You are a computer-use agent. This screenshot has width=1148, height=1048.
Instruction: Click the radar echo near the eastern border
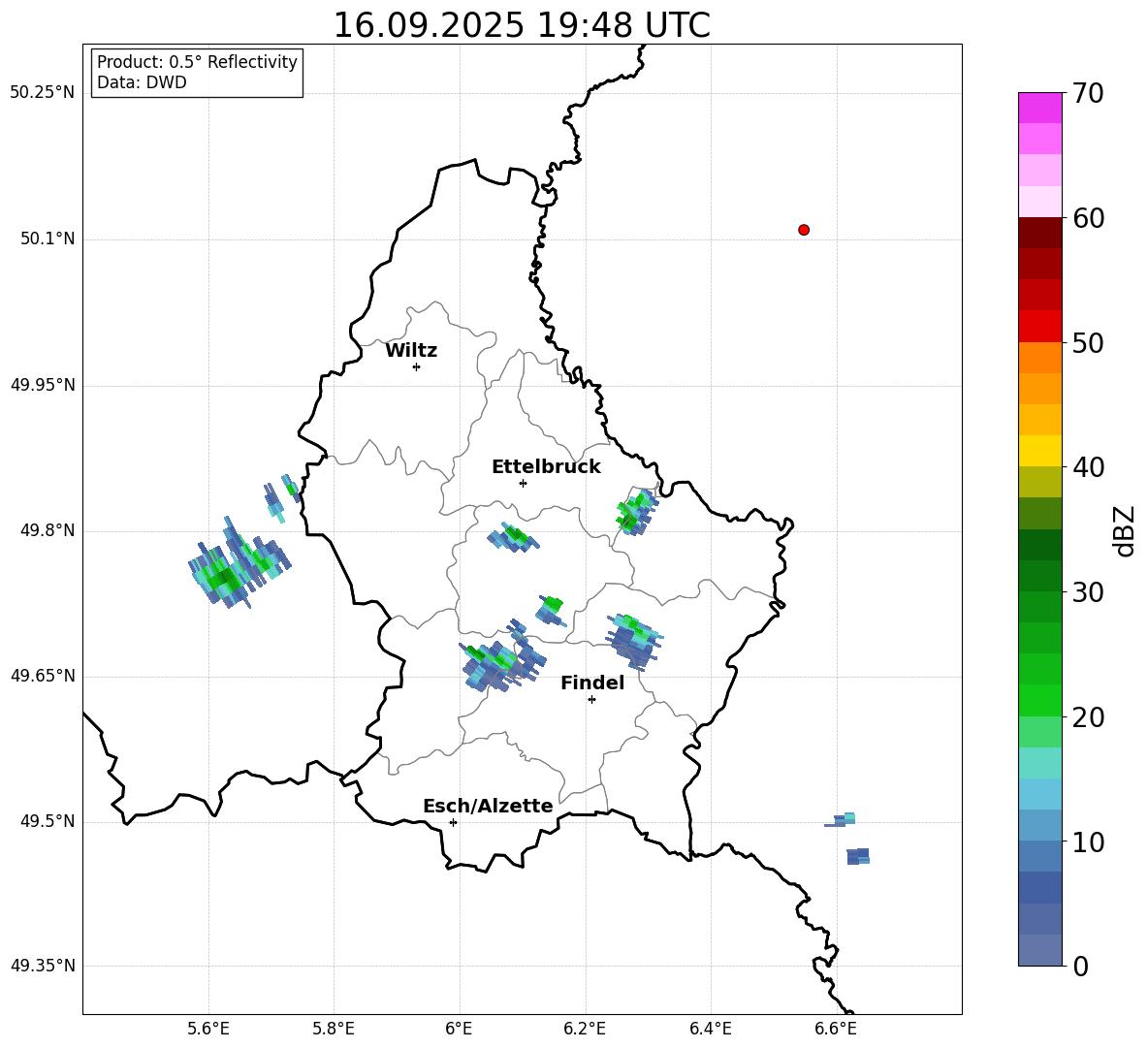pyautogui.click(x=636, y=512)
